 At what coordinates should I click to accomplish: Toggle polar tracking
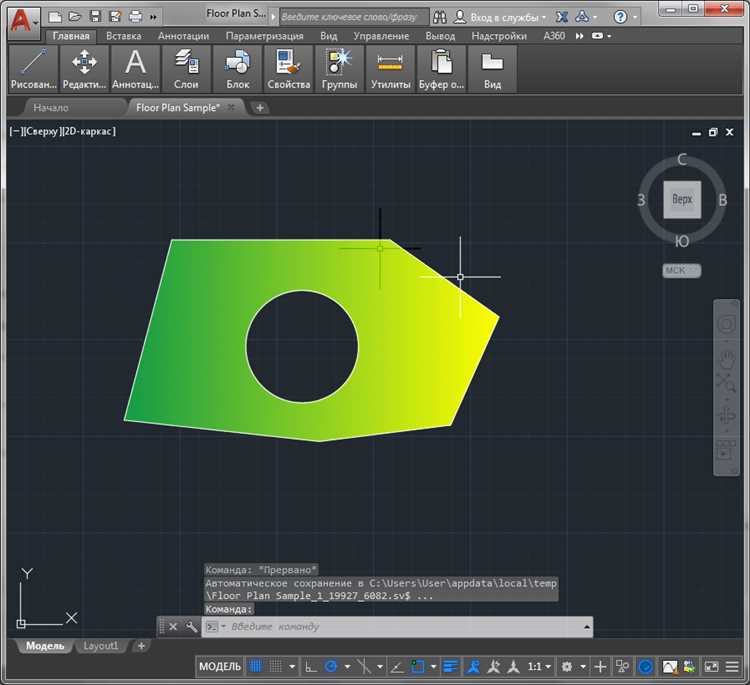[x=331, y=666]
